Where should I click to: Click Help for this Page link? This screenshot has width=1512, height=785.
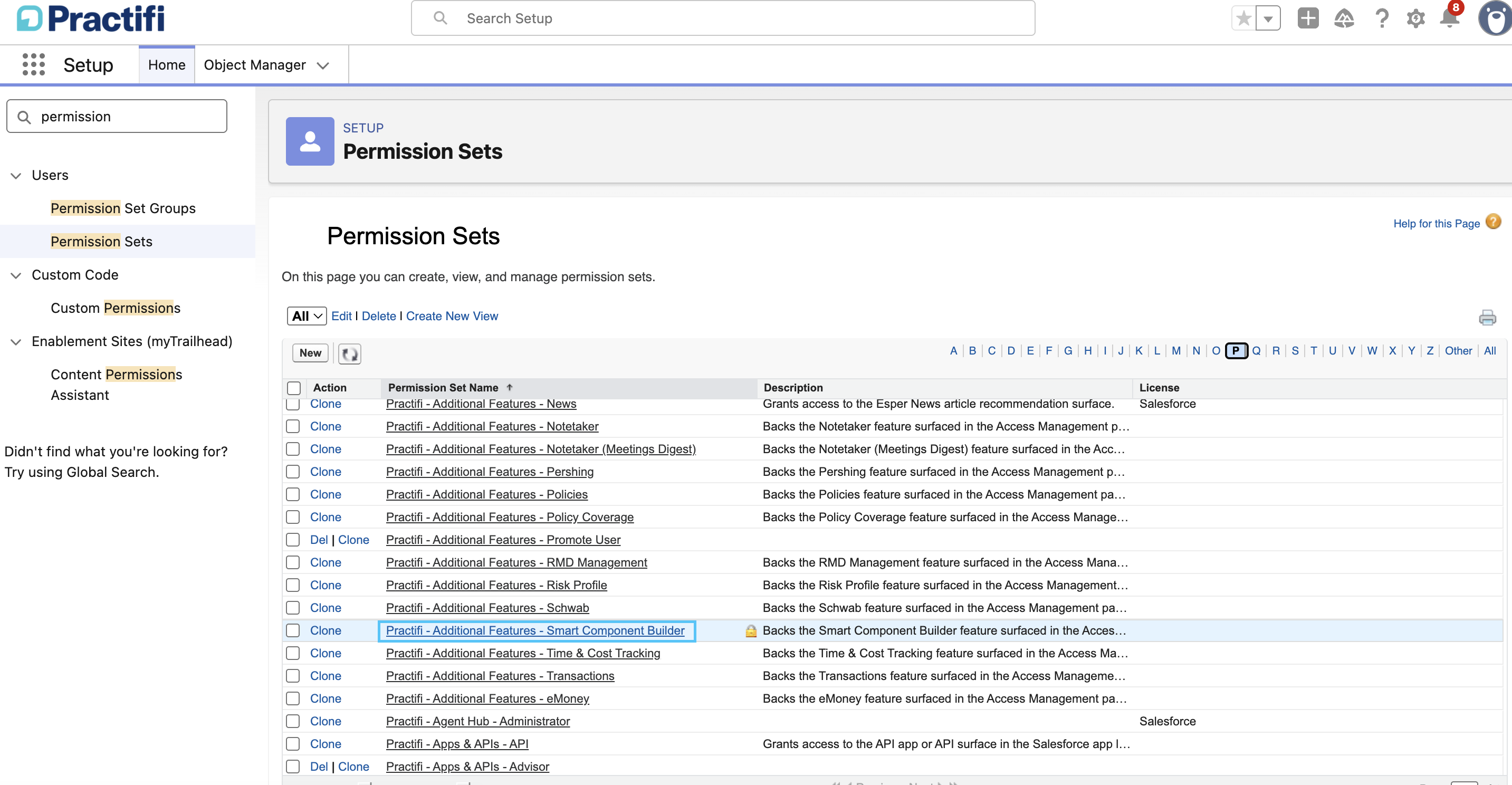(x=1436, y=224)
